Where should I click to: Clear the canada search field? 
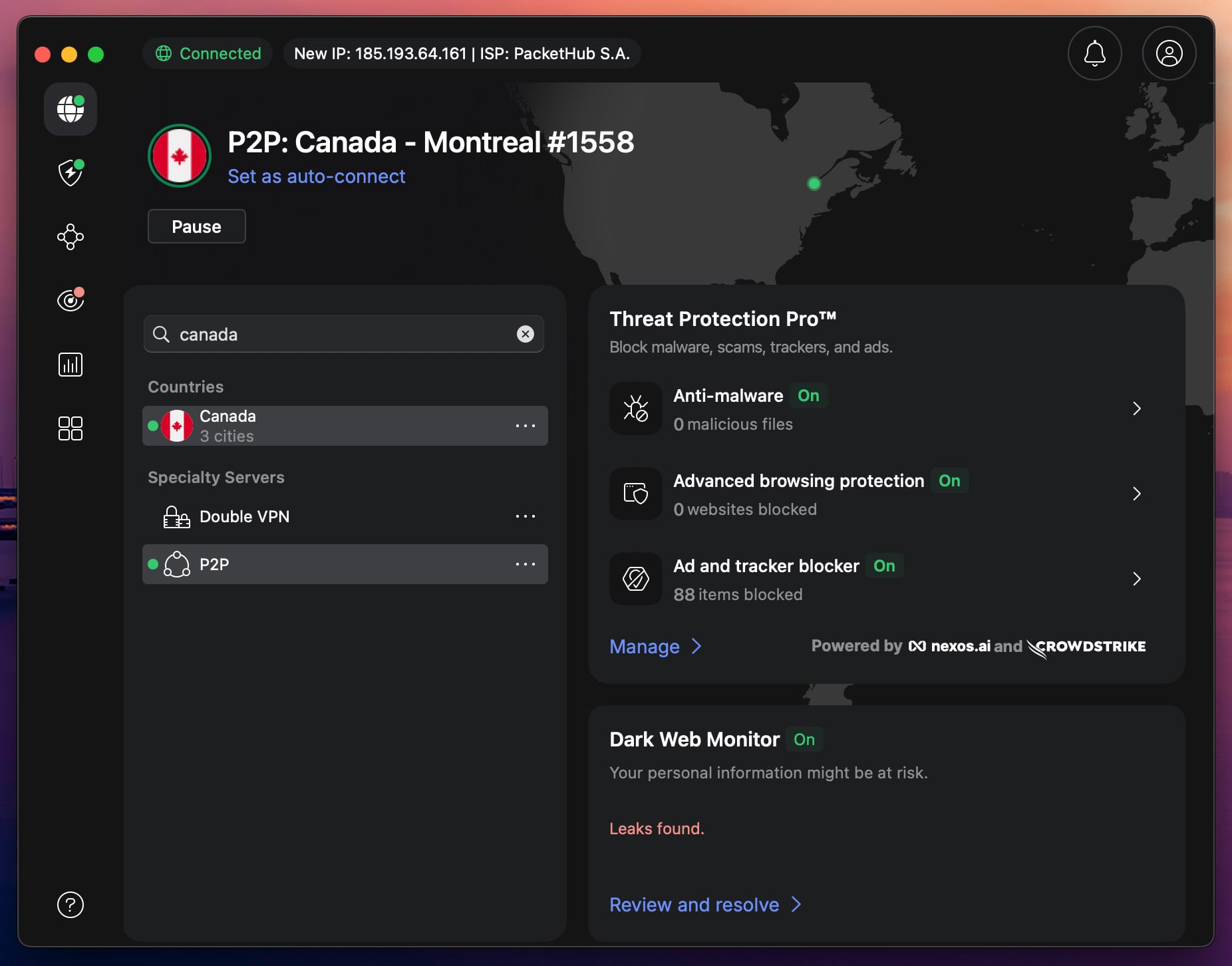pos(526,335)
